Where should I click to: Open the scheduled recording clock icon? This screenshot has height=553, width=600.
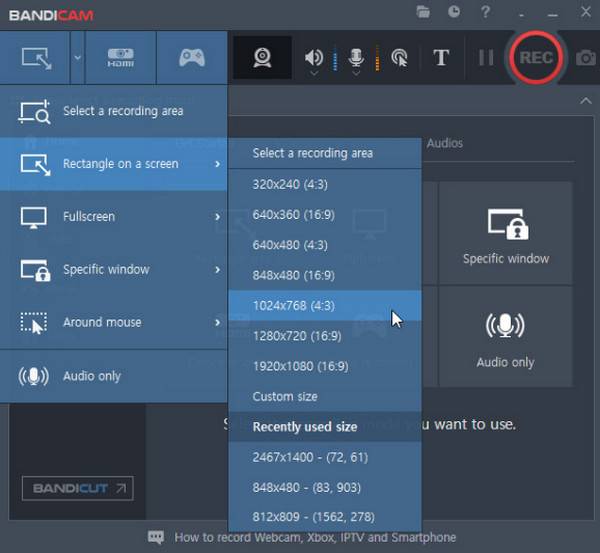click(x=454, y=12)
